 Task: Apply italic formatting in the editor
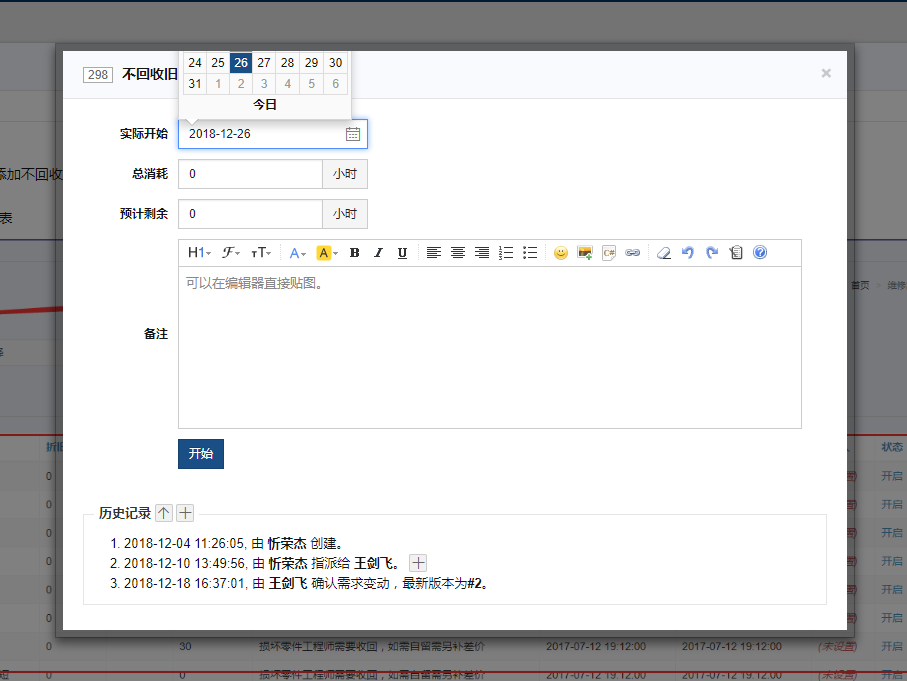[378, 253]
